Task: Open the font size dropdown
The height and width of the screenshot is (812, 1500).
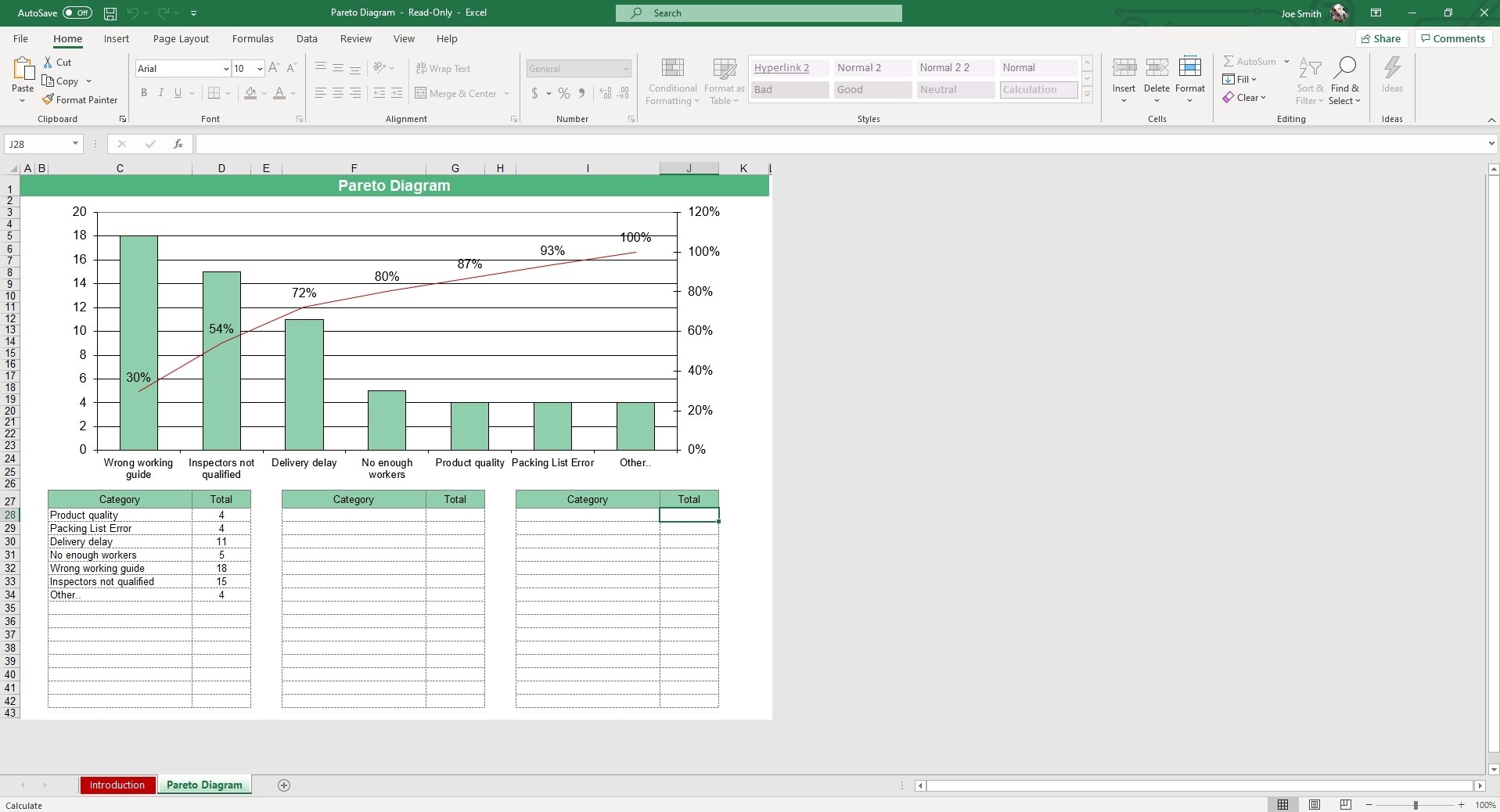Action: click(261, 68)
